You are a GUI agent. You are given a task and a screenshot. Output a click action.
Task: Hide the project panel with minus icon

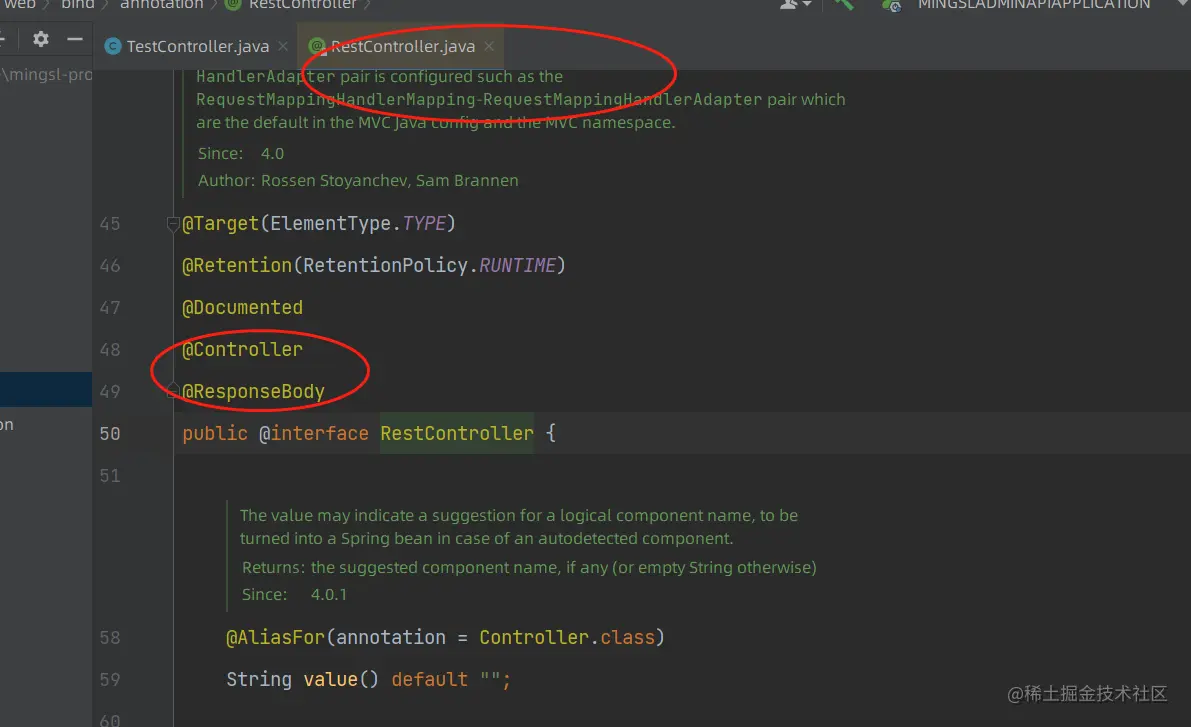tap(74, 39)
